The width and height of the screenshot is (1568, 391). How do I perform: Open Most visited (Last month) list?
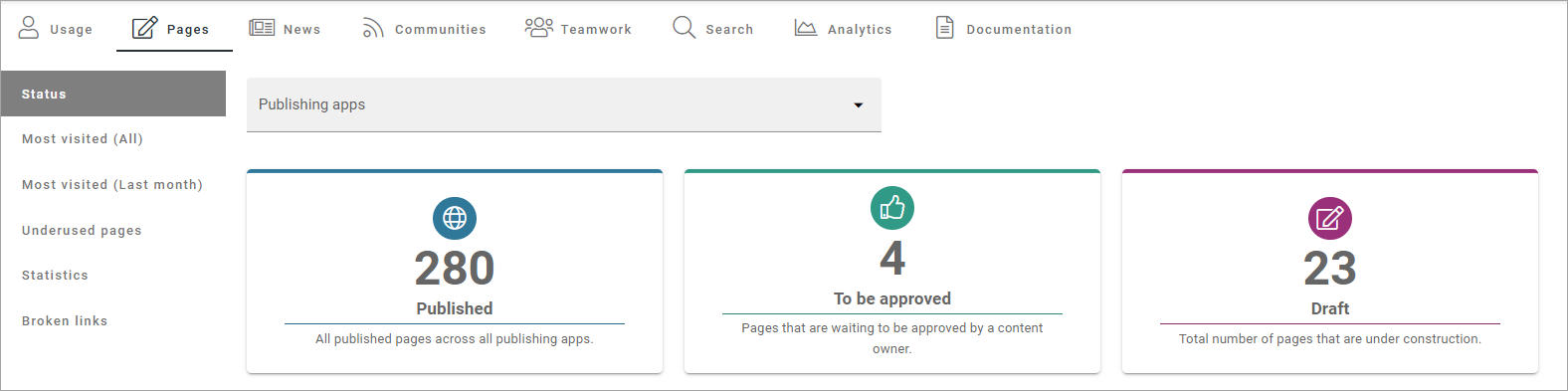point(113,185)
